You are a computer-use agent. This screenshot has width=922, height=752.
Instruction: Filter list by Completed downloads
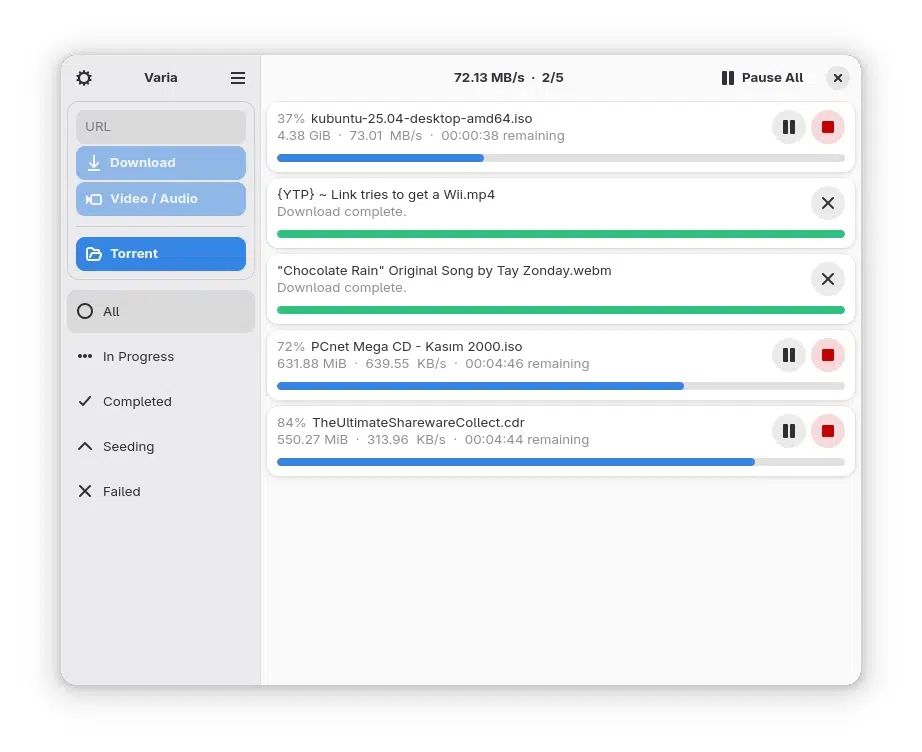pos(161,402)
